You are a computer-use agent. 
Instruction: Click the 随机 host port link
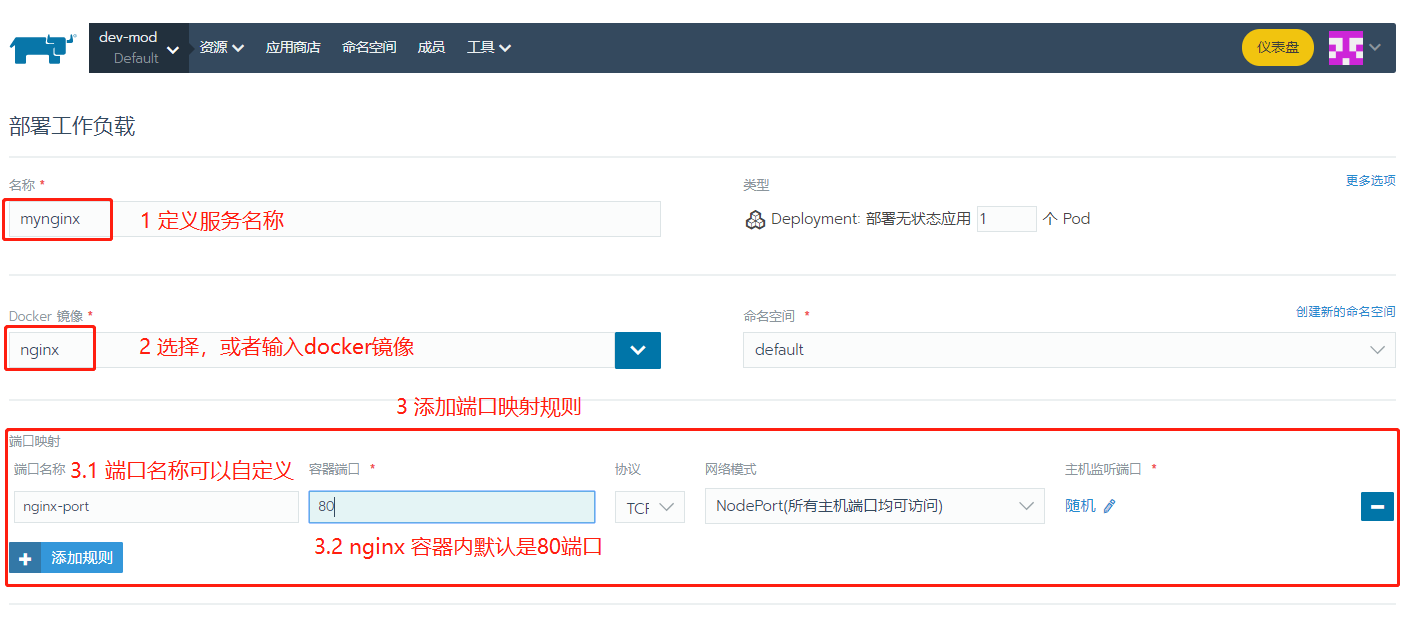pos(1082,505)
